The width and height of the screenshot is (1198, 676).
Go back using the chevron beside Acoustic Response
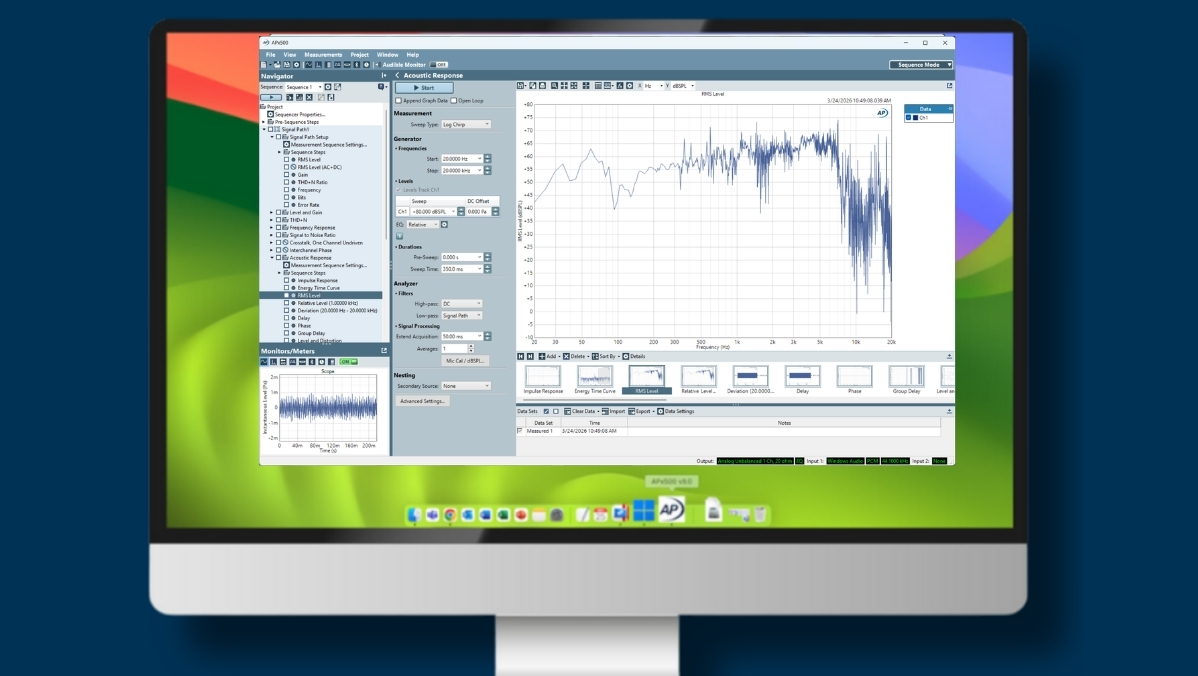point(397,76)
